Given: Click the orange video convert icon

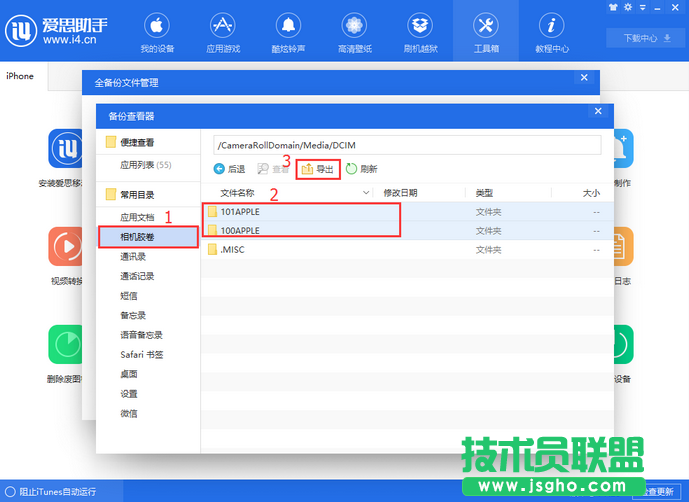Looking at the screenshot, I should tap(65, 246).
